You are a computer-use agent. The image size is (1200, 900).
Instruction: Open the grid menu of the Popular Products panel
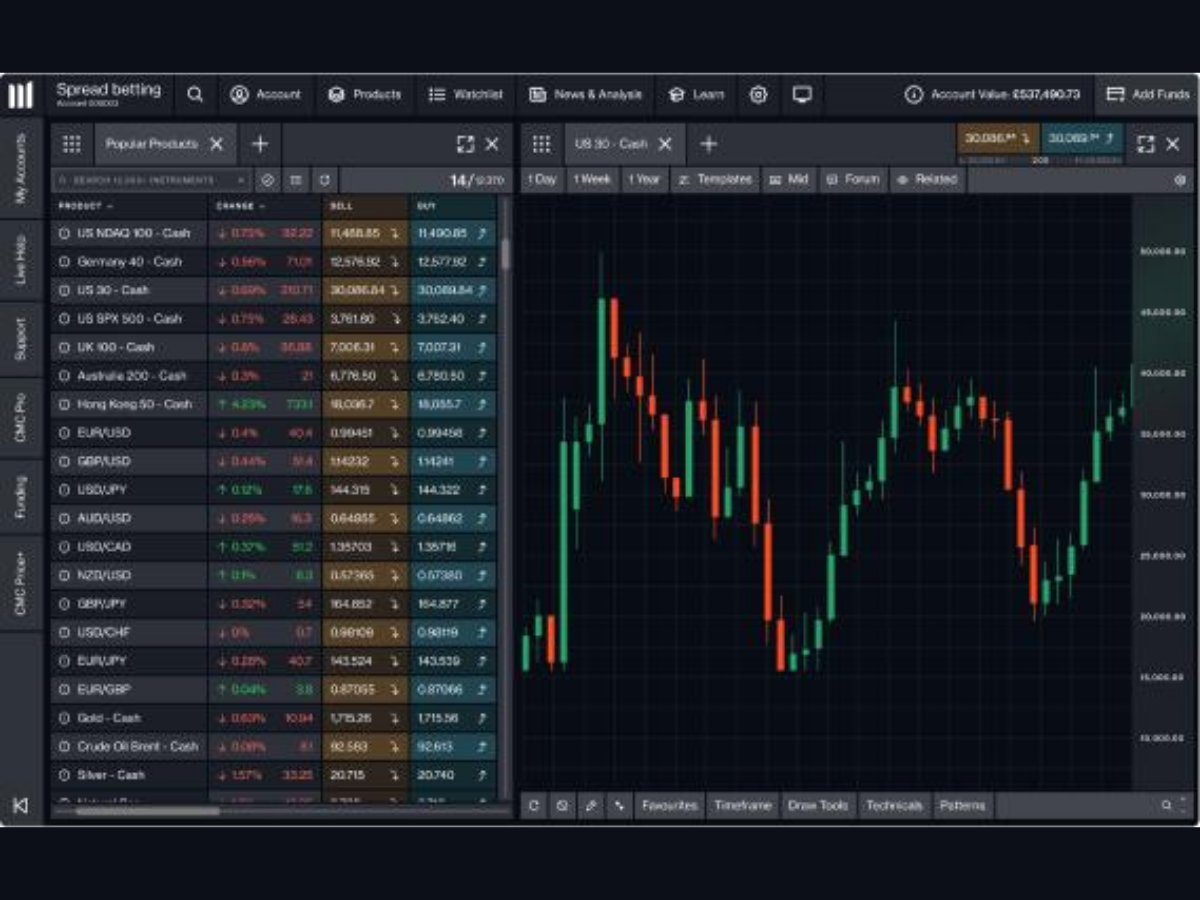point(72,144)
